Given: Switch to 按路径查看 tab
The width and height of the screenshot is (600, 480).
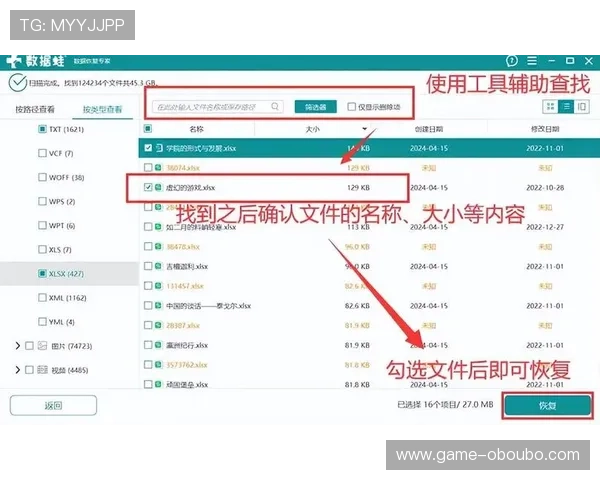Looking at the screenshot, I should 35,109.
